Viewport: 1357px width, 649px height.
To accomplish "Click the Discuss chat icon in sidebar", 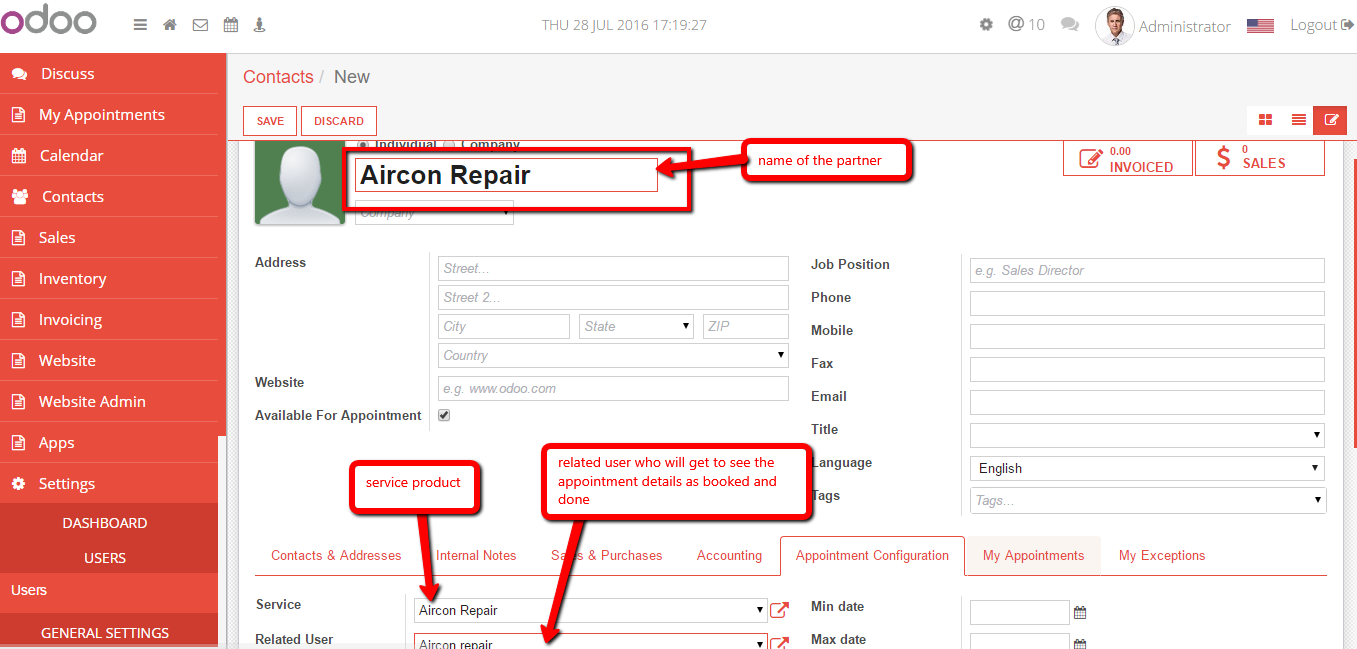I will point(19,74).
